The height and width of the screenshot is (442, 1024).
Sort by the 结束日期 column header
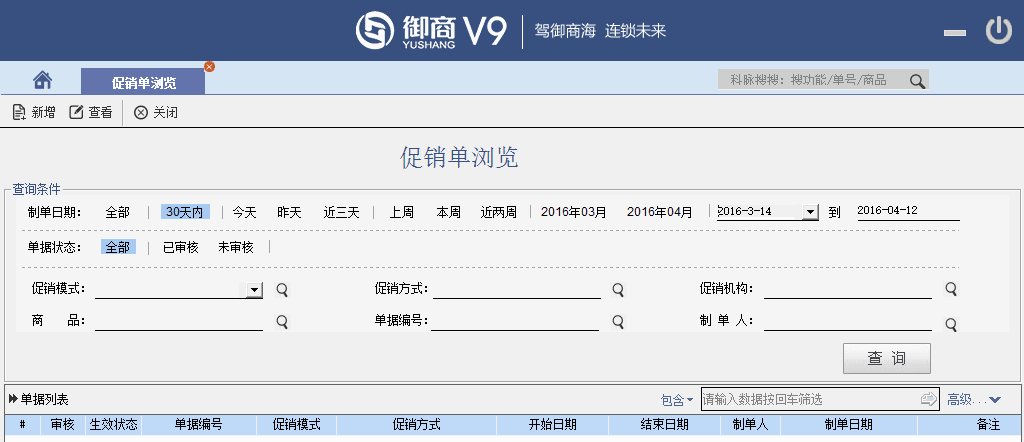click(665, 424)
